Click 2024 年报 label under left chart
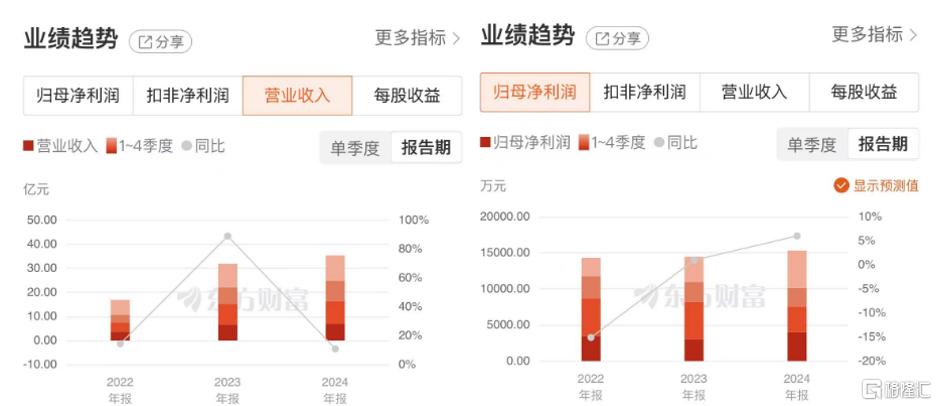 pyautogui.click(x=335, y=390)
